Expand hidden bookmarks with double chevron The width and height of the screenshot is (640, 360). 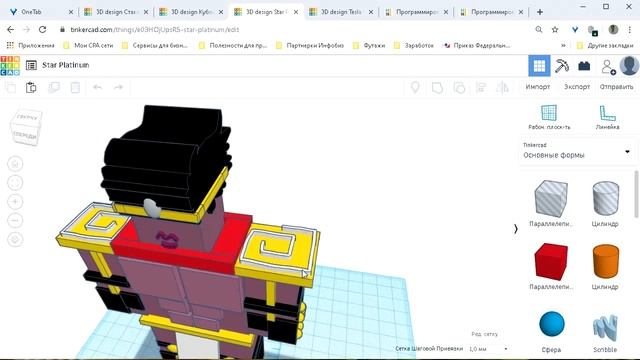coord(564,46)
